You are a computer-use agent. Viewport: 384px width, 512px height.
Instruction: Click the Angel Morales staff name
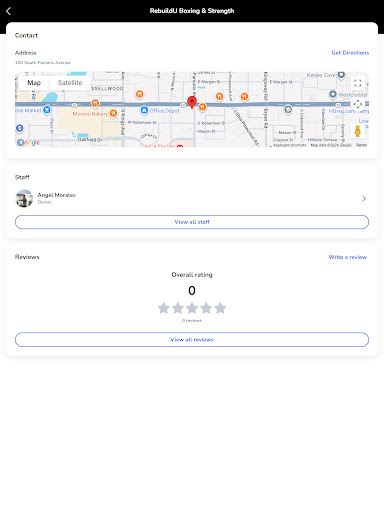click(56, 195)
